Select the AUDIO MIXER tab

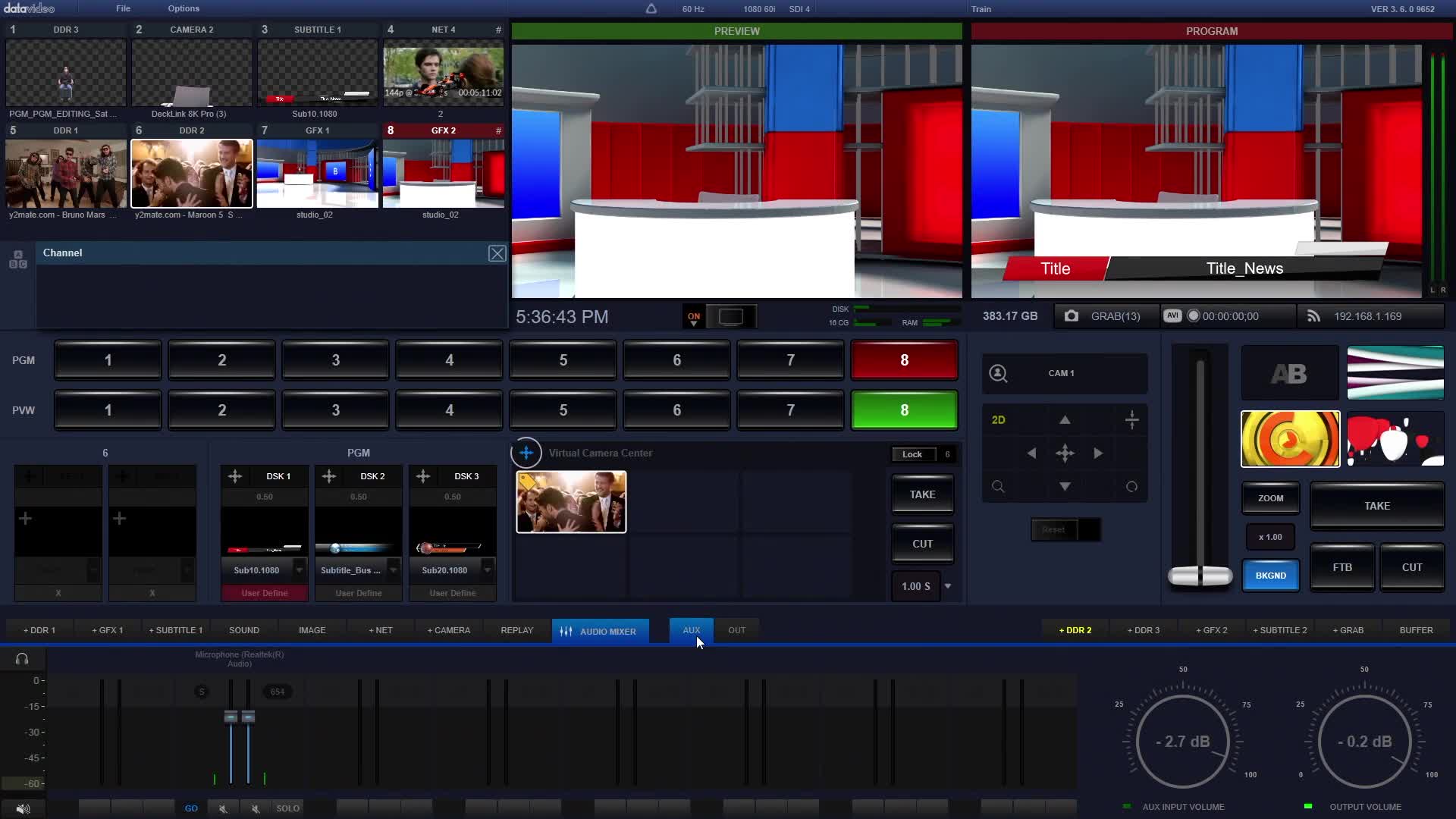coord(600,630)
